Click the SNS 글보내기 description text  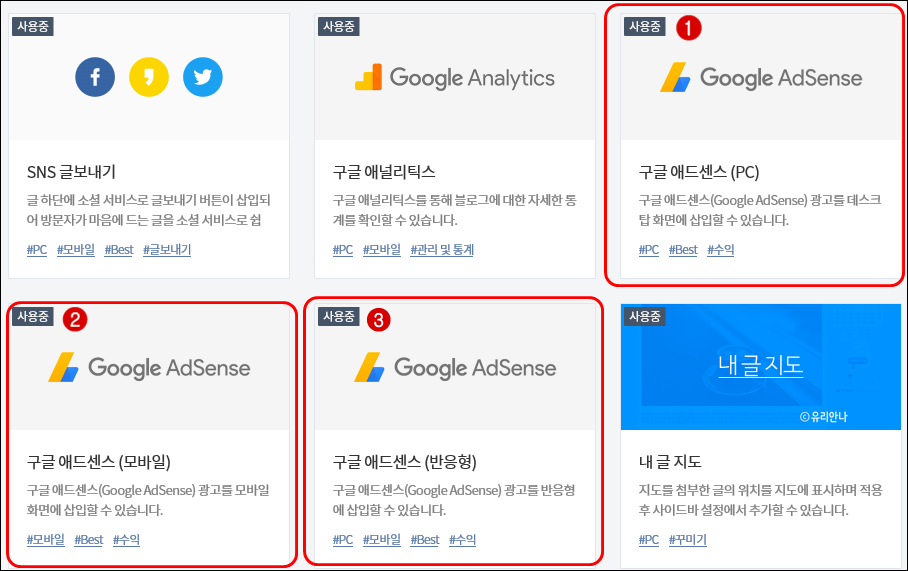149,210
